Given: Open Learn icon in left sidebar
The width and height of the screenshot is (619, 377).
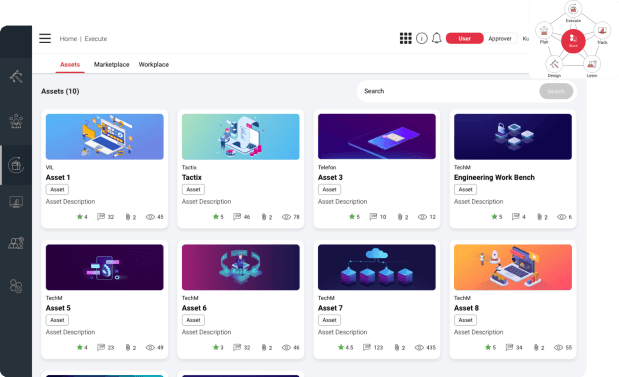Looking at the screenshot, I should [x=16, y=243].
